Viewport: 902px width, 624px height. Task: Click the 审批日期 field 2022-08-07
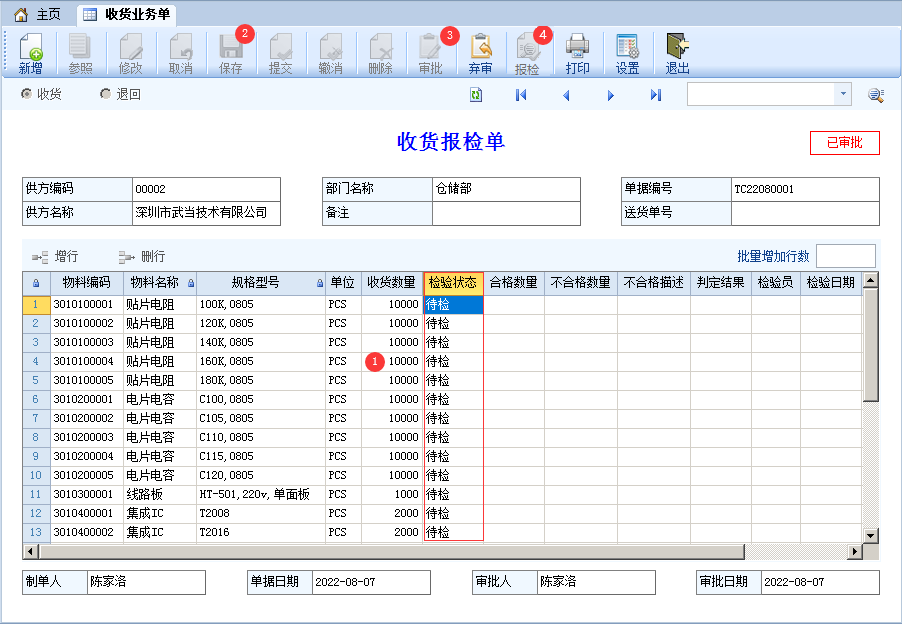coord(820,582)
